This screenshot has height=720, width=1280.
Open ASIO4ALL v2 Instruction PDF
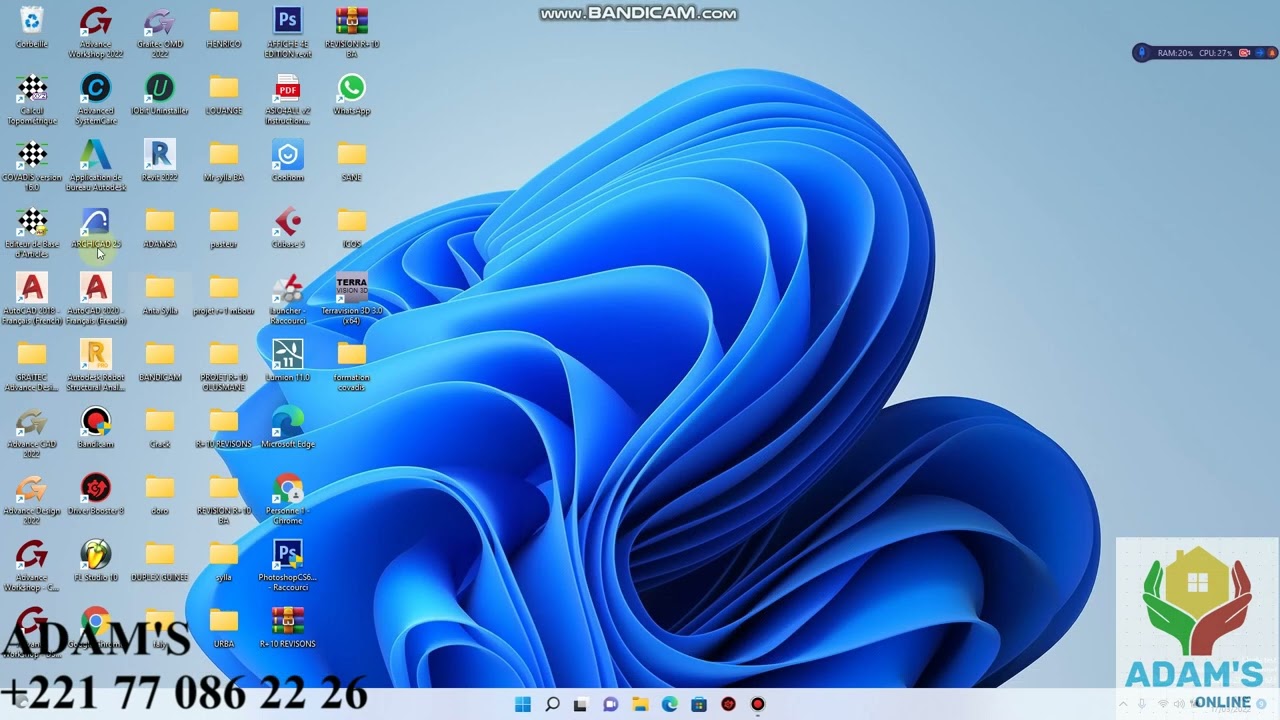click(288, 99)
